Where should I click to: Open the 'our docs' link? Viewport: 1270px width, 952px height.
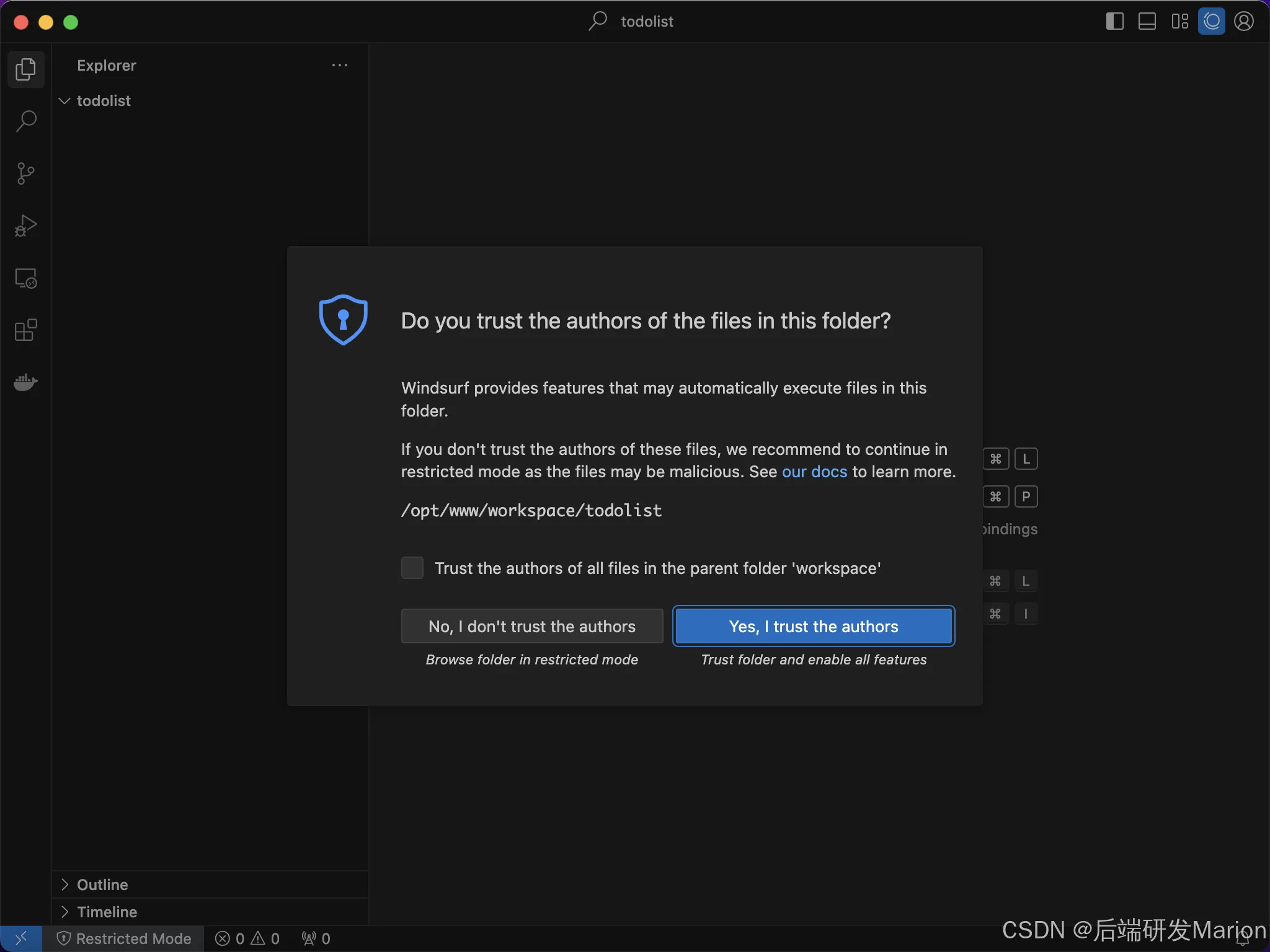point(814,472)
